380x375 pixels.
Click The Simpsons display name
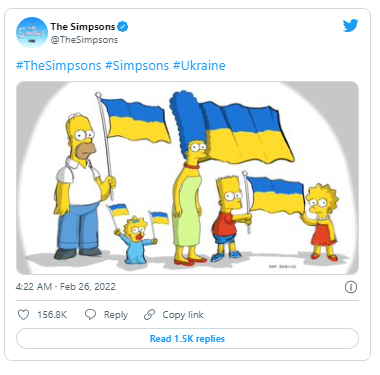click(83, 26)
